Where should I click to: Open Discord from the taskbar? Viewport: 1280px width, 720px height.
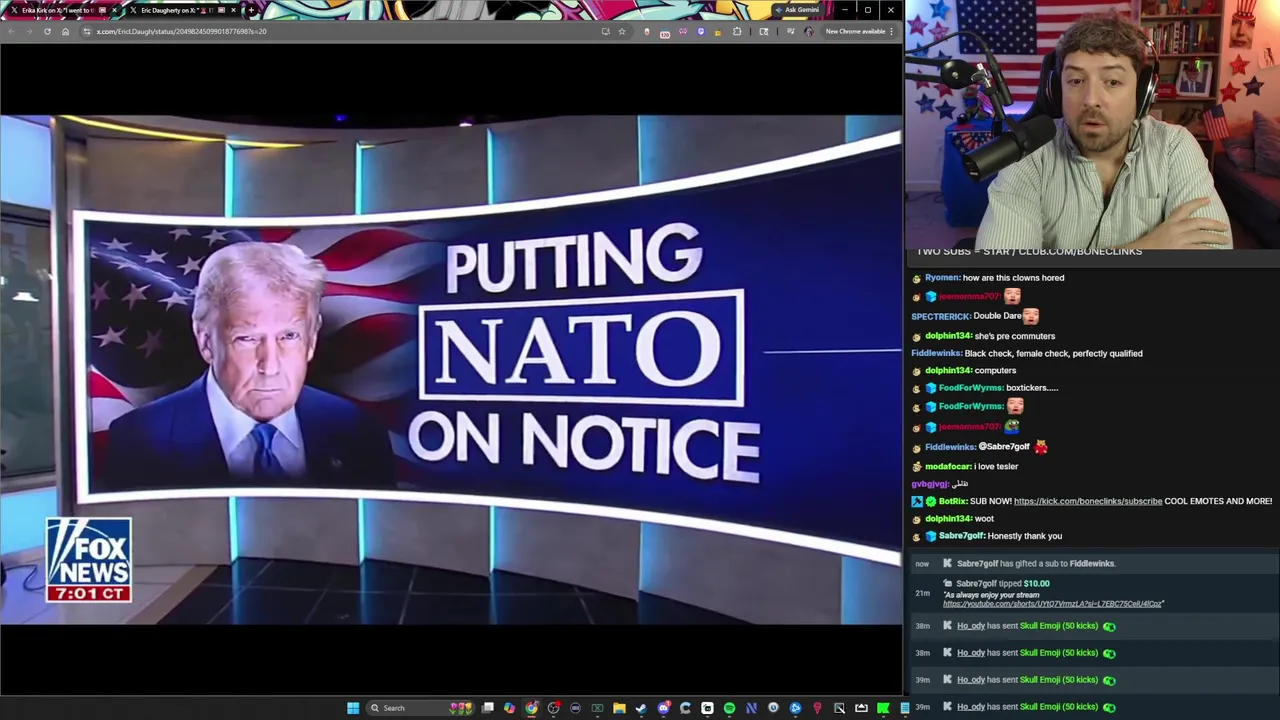point(663,708)
